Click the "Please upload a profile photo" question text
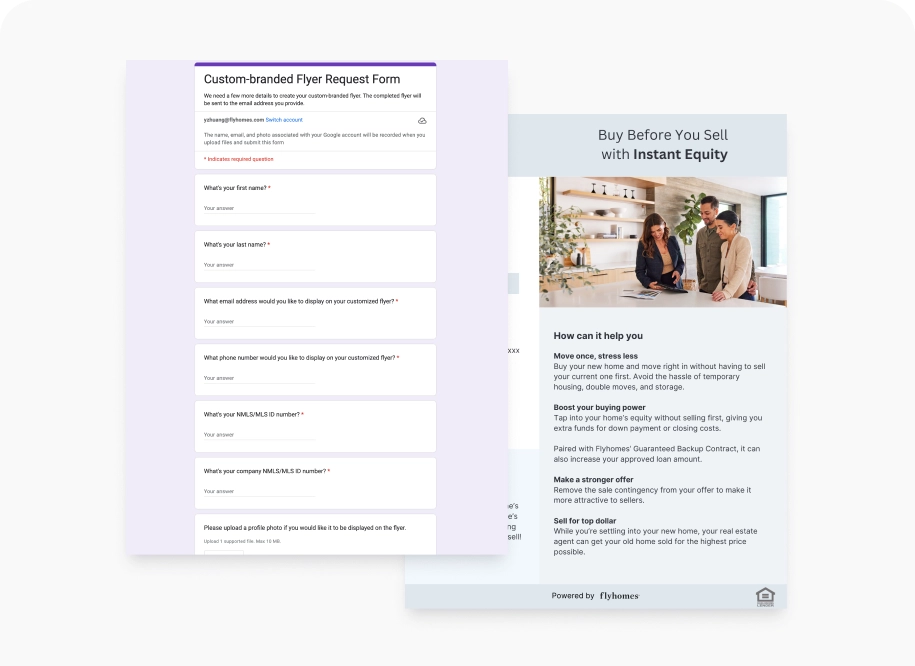 coord(305,528)
